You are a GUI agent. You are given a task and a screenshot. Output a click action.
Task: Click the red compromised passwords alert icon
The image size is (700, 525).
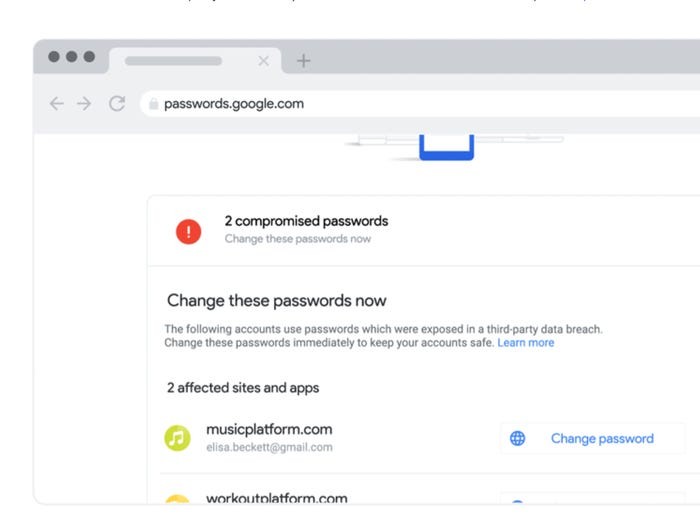(x=188, y=231)
